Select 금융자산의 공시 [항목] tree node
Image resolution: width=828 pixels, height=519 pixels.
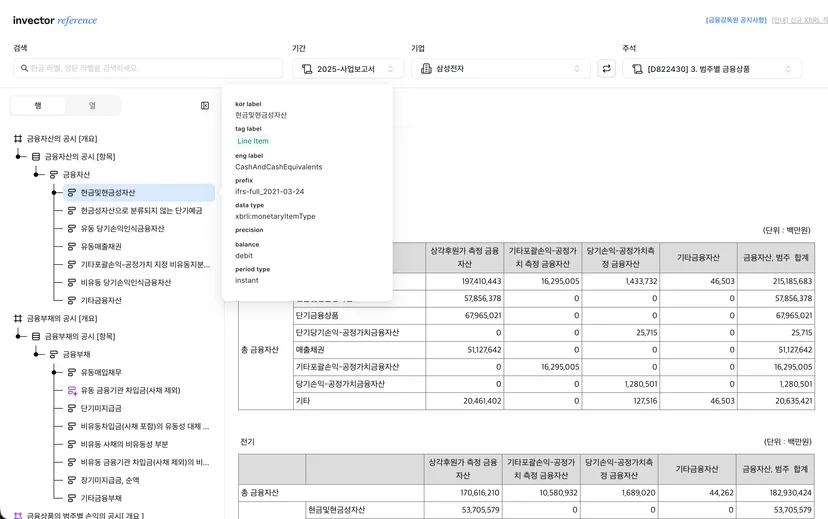click(80, 157)
